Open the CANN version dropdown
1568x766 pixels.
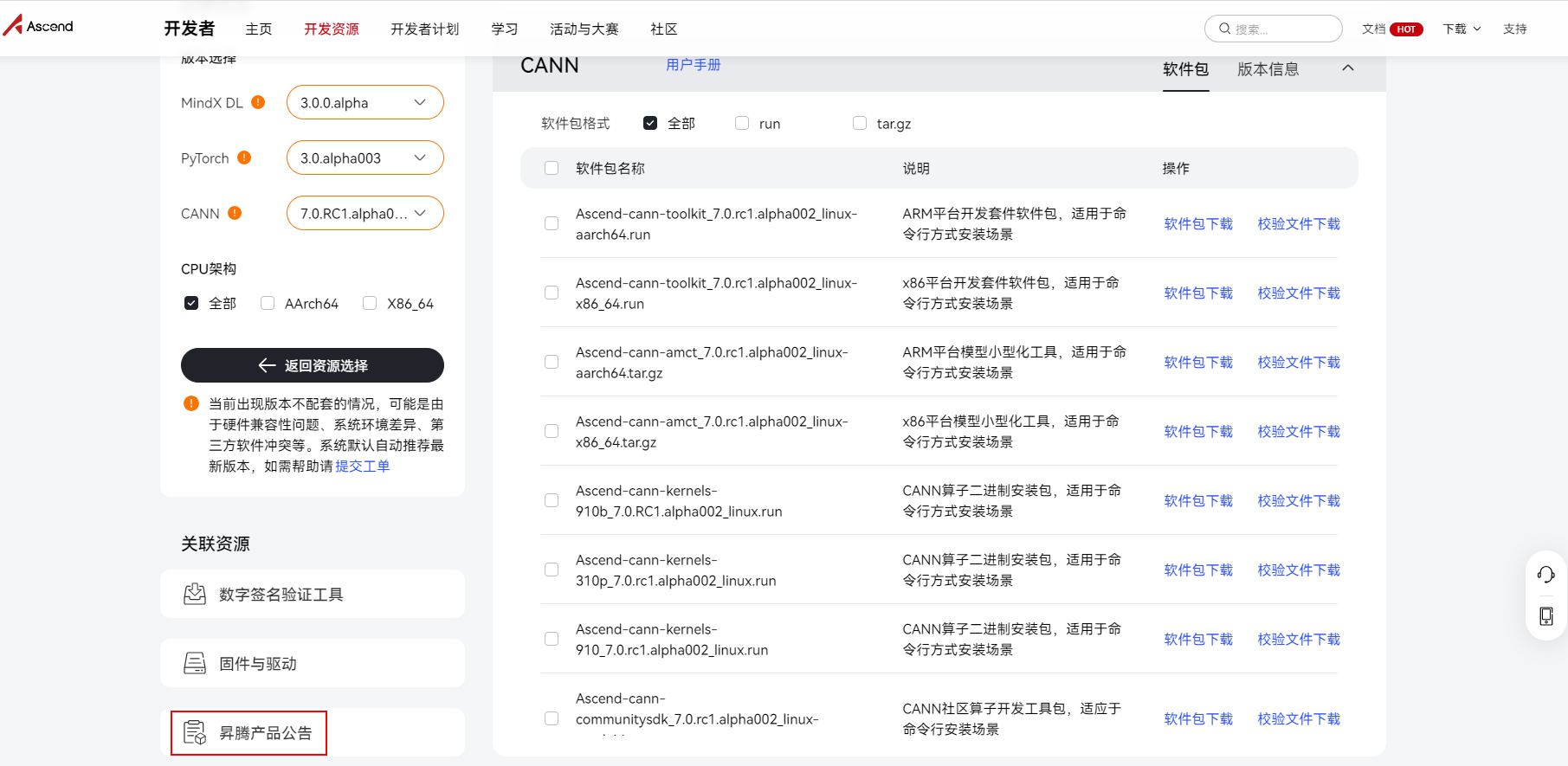tap(365, 213)
